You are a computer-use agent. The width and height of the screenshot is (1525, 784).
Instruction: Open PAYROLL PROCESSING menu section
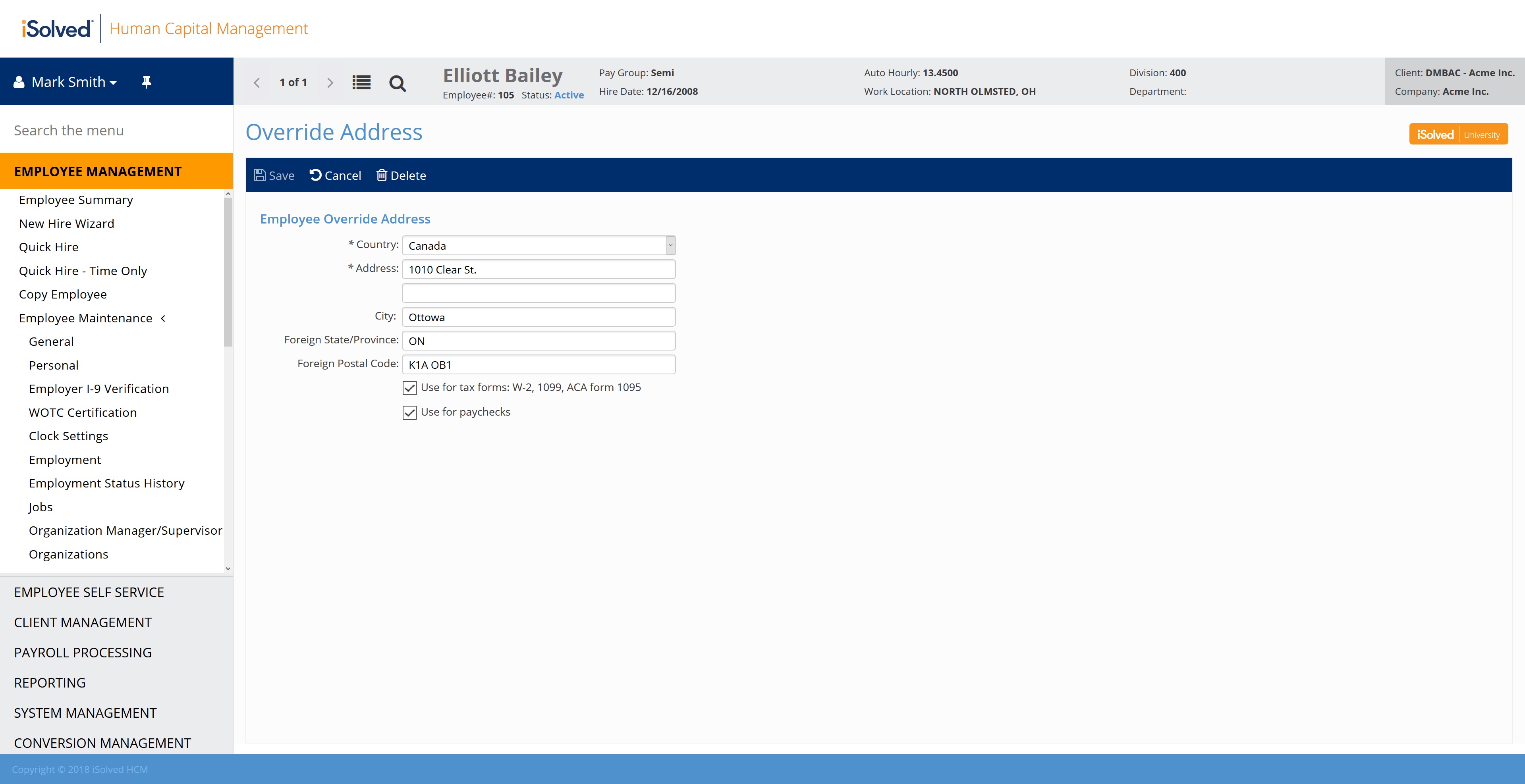click(x=83, y=653)
